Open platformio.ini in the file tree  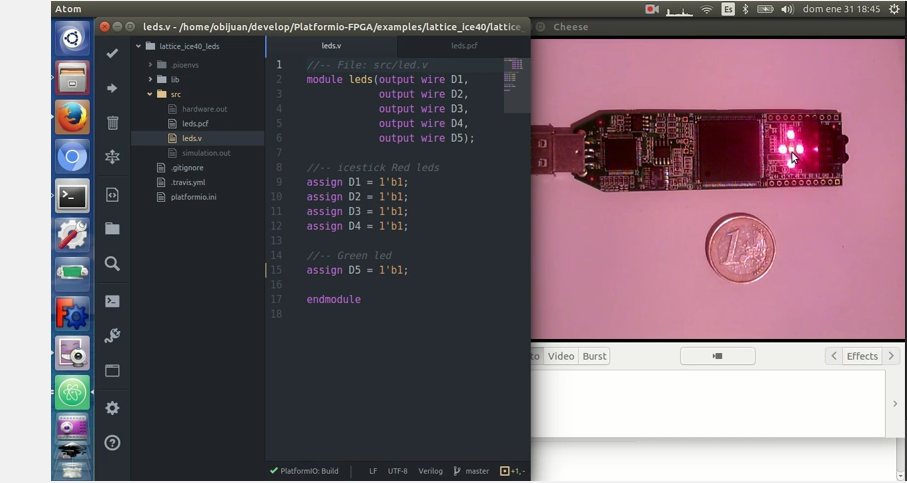(194, 197)
